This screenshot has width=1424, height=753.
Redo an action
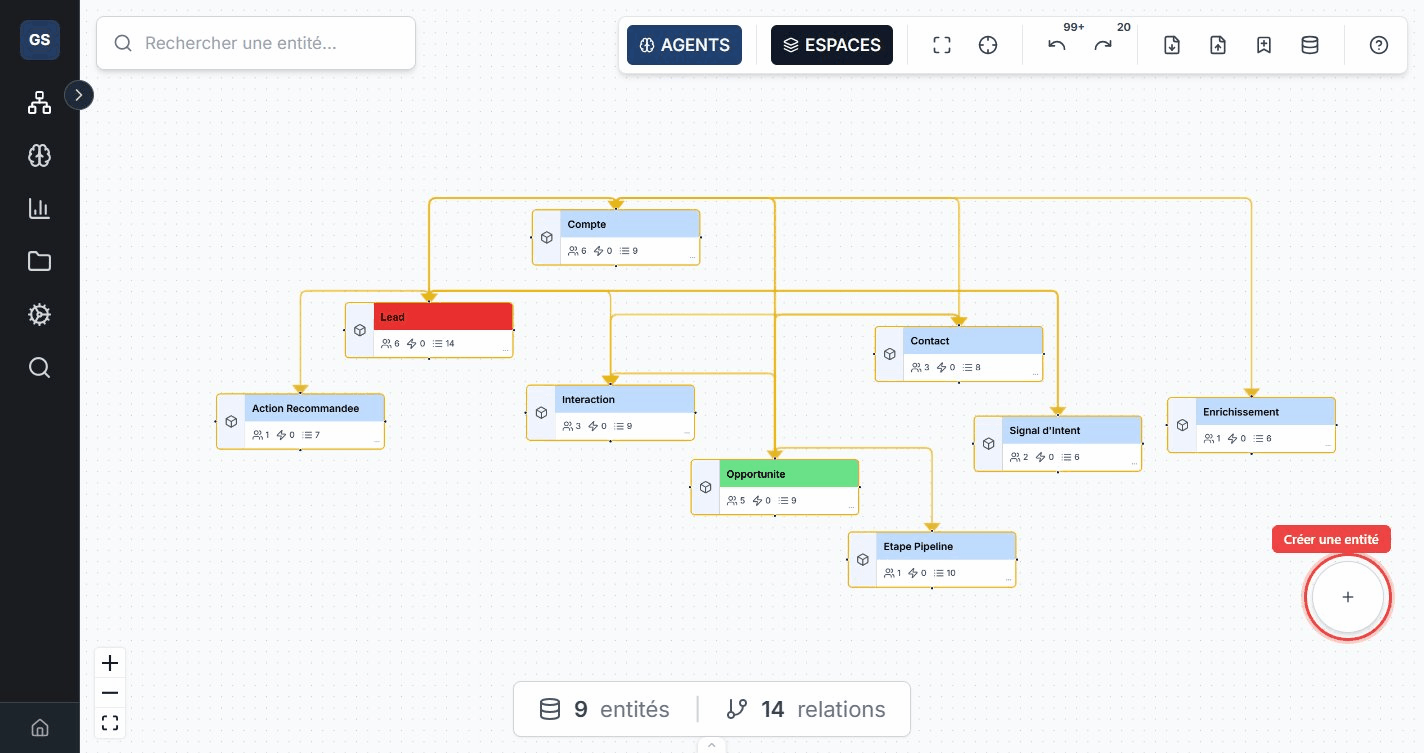tap(1103, 45)
